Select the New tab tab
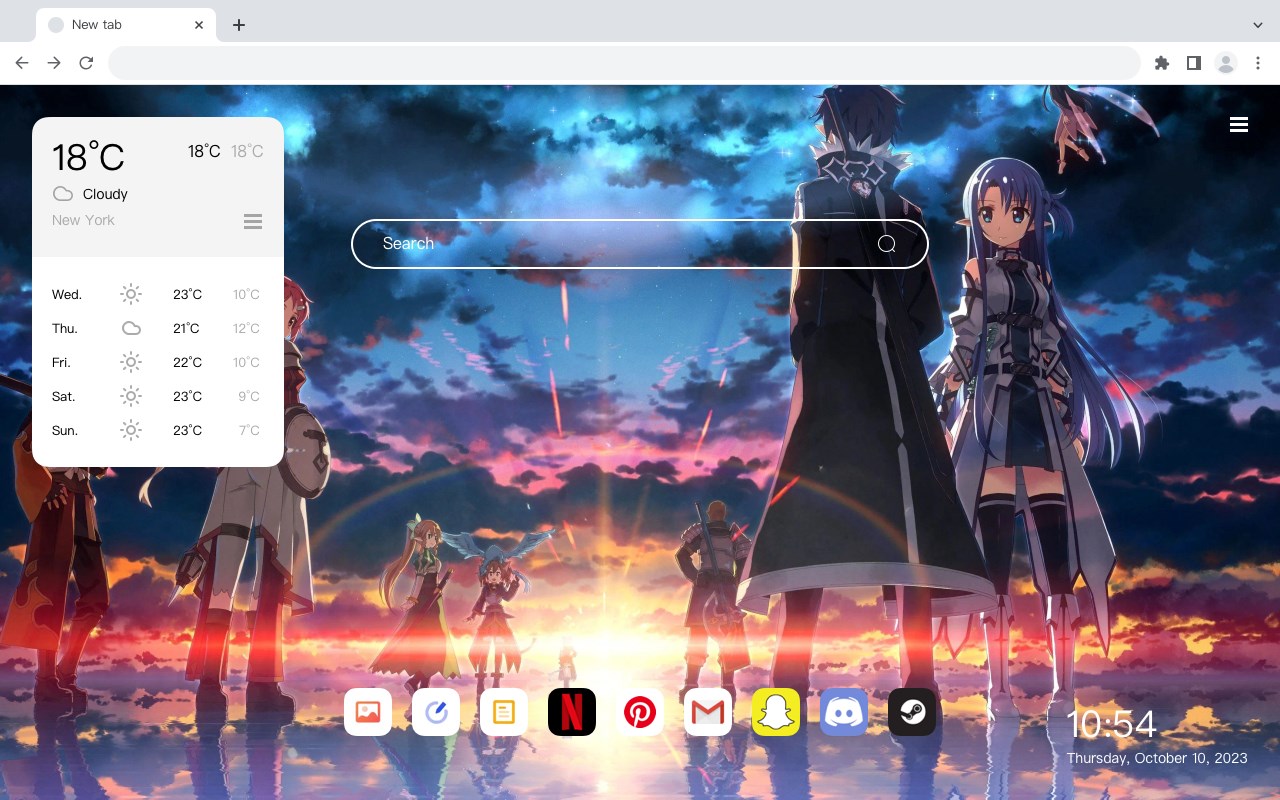The width and height of the screenshot is (1280, 800). (x=126, y=25)
